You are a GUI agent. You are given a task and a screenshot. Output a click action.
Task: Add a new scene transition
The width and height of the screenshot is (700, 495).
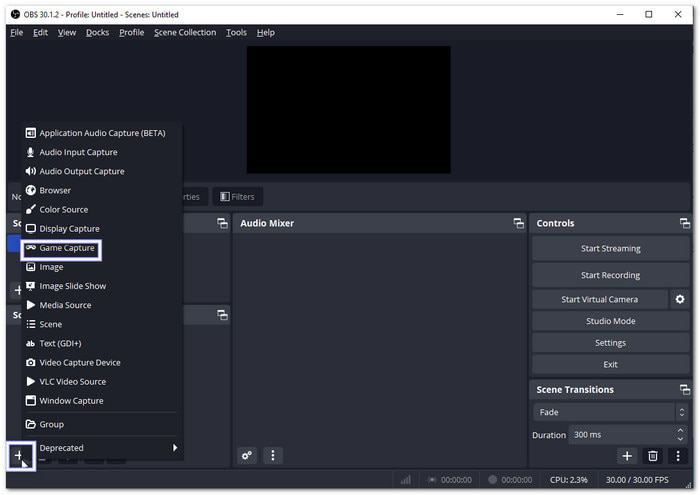627,456
